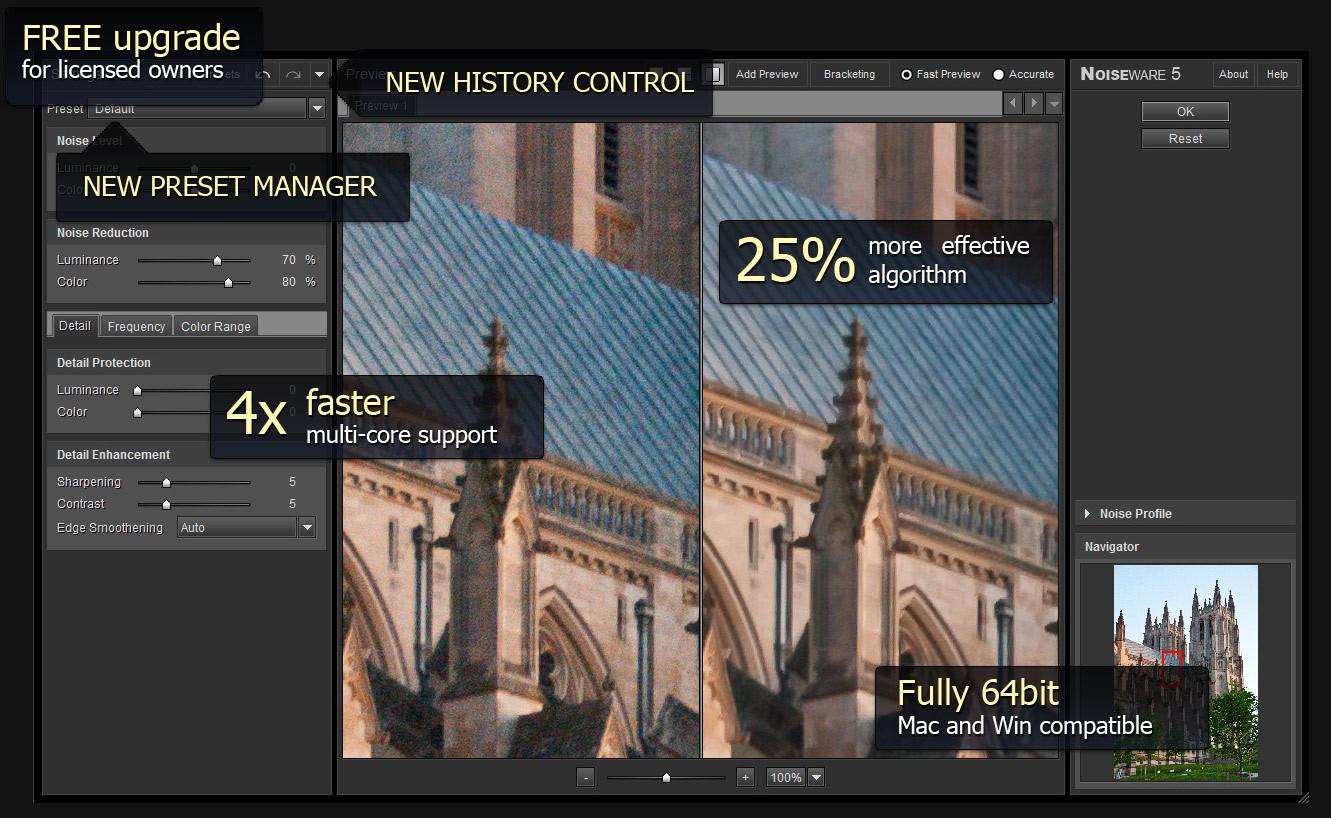Image resolution: width=1331 pixels, height=818 pixels.
Task: Click the Detail Protection Color slider handle
Action: coord(137,412)
